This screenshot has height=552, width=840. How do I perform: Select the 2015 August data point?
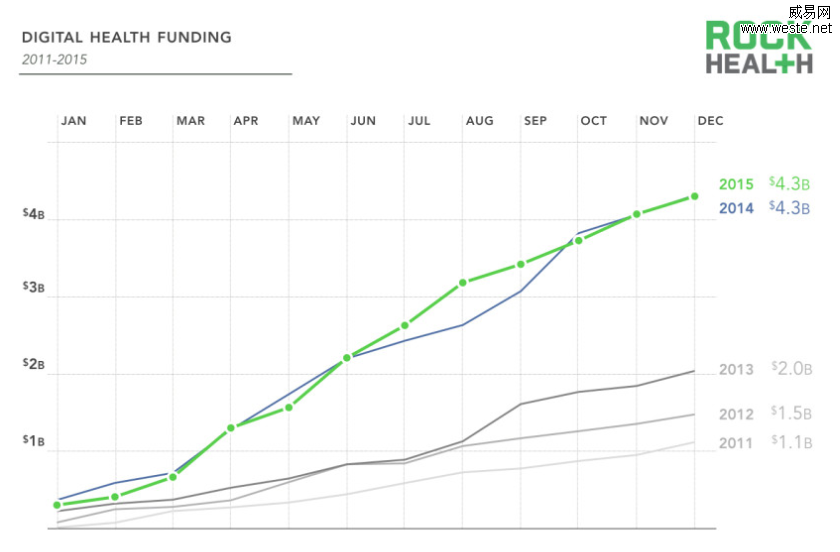pyautogui.click(x=463, y=283)
